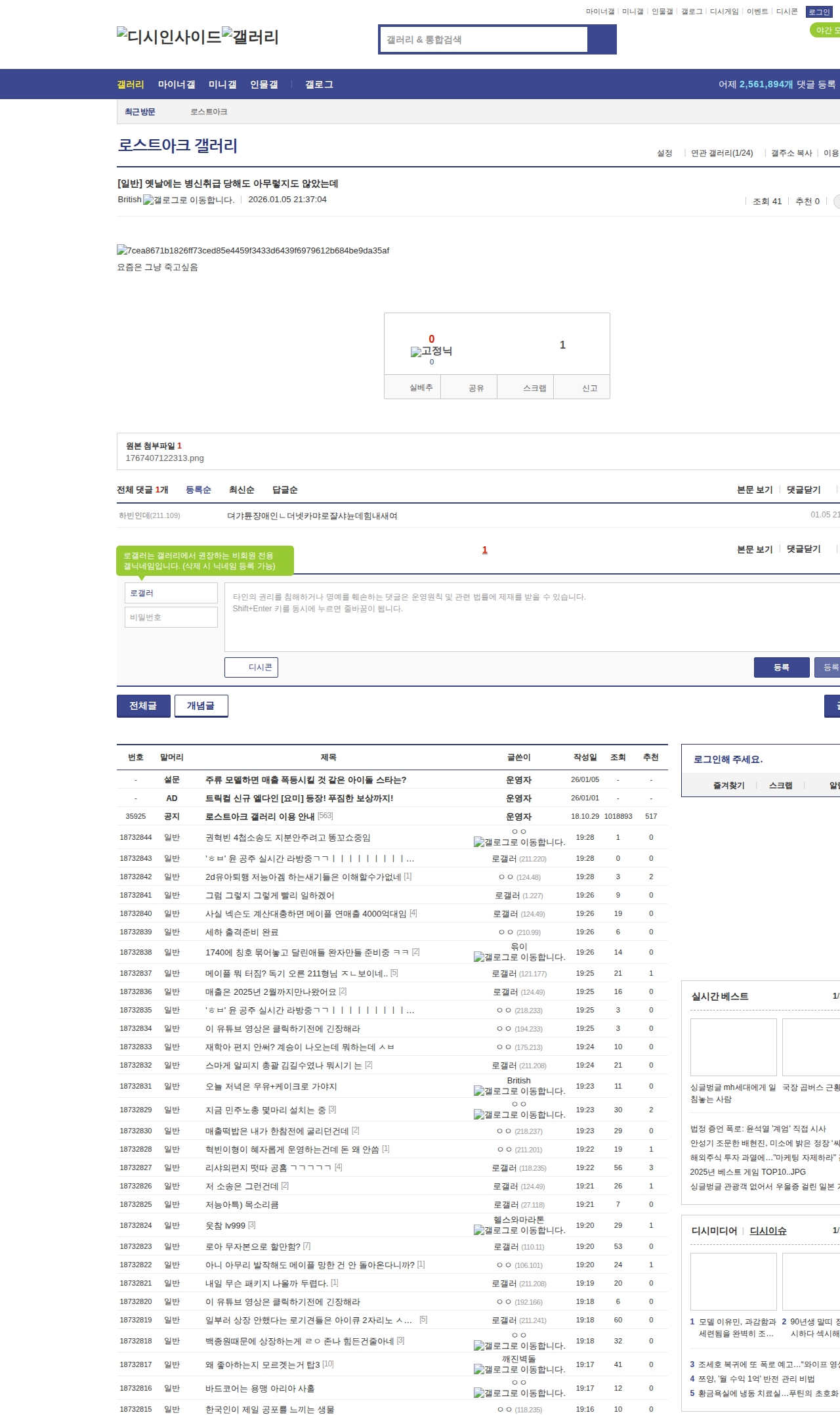Toggle 본문 보기 above the comment list
840x1415 pixels.
pos(754,490)
